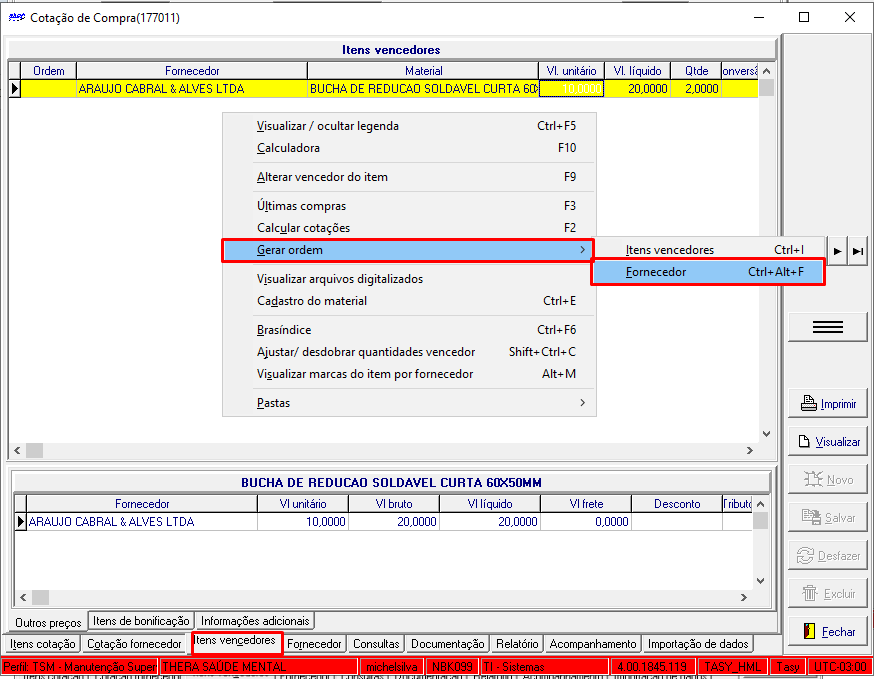Open Visualizar arquivos digitalizados
Viewport: 874px width, 679px height.
409,279
